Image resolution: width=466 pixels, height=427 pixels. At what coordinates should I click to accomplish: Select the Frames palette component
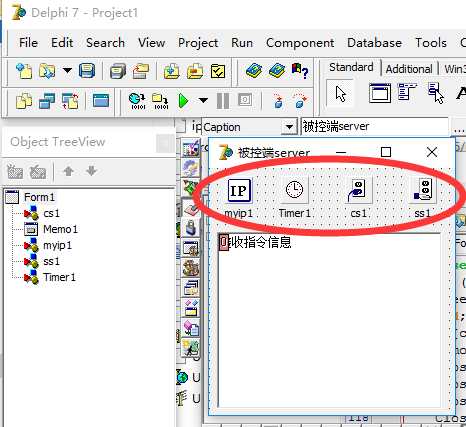(380, 93)
